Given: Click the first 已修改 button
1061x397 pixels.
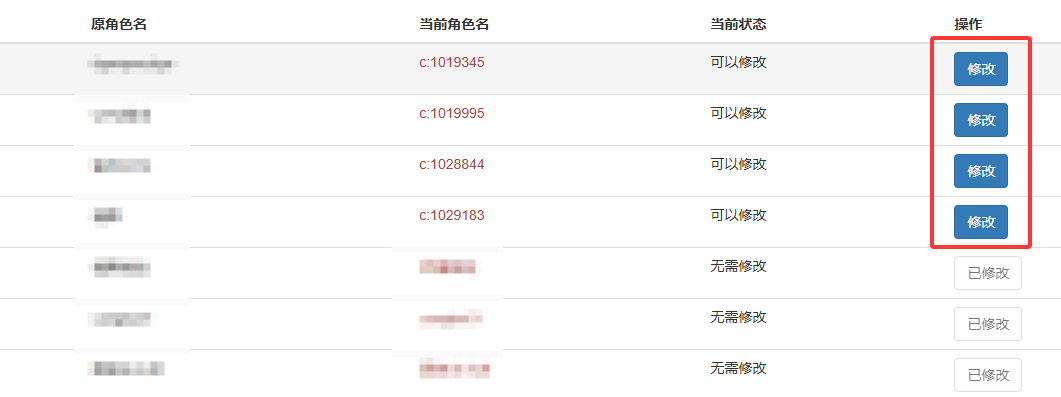Looking at the screenshot, I should 988,273.
